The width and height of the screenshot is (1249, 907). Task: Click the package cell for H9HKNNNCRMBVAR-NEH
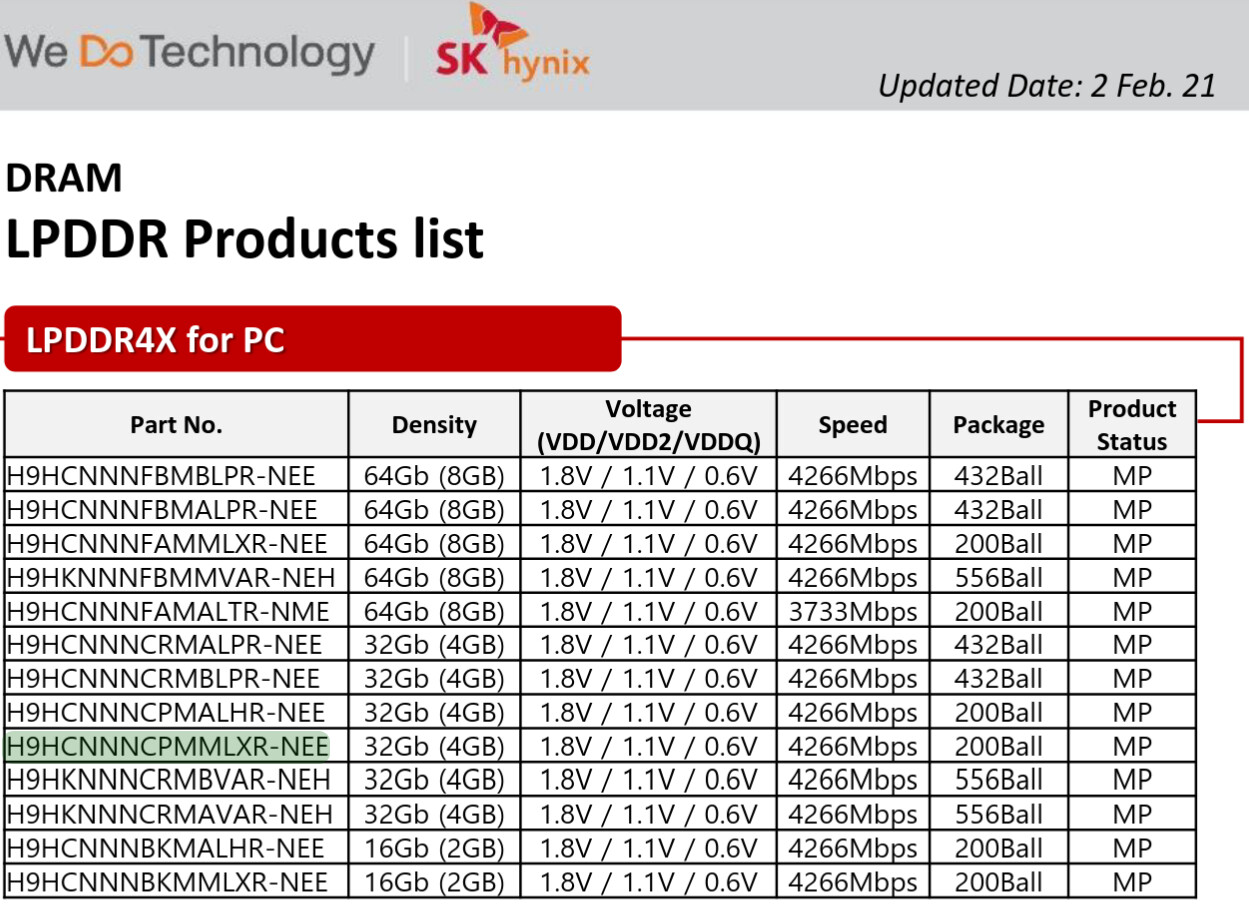click(x=998, y=781)
